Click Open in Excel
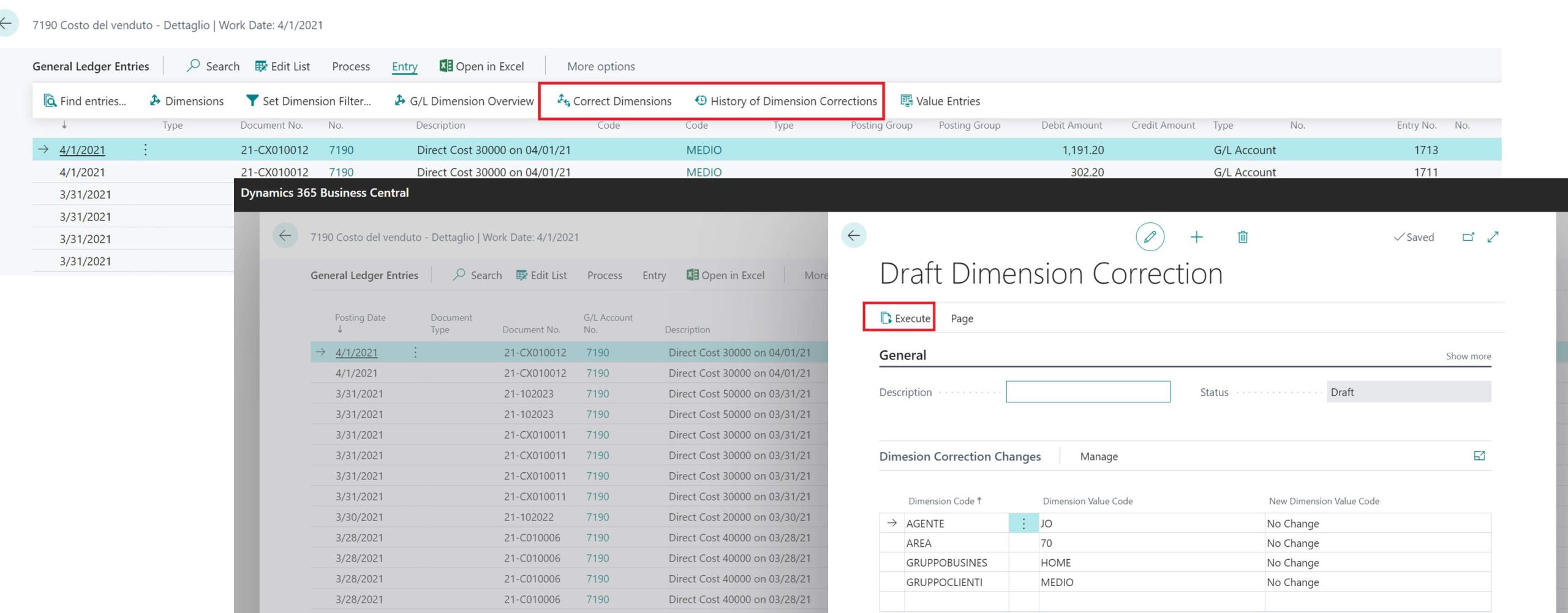Image resolution: width=1568 pixels, height=613 pixels. click(x=482, y=66)
